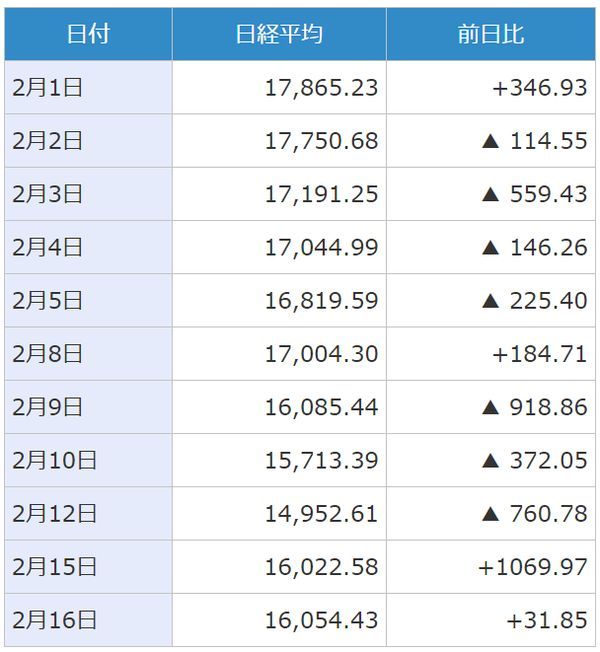Click the 16,819.59 Nikkei value
The image size is (600, 652).
click(321, 301)
